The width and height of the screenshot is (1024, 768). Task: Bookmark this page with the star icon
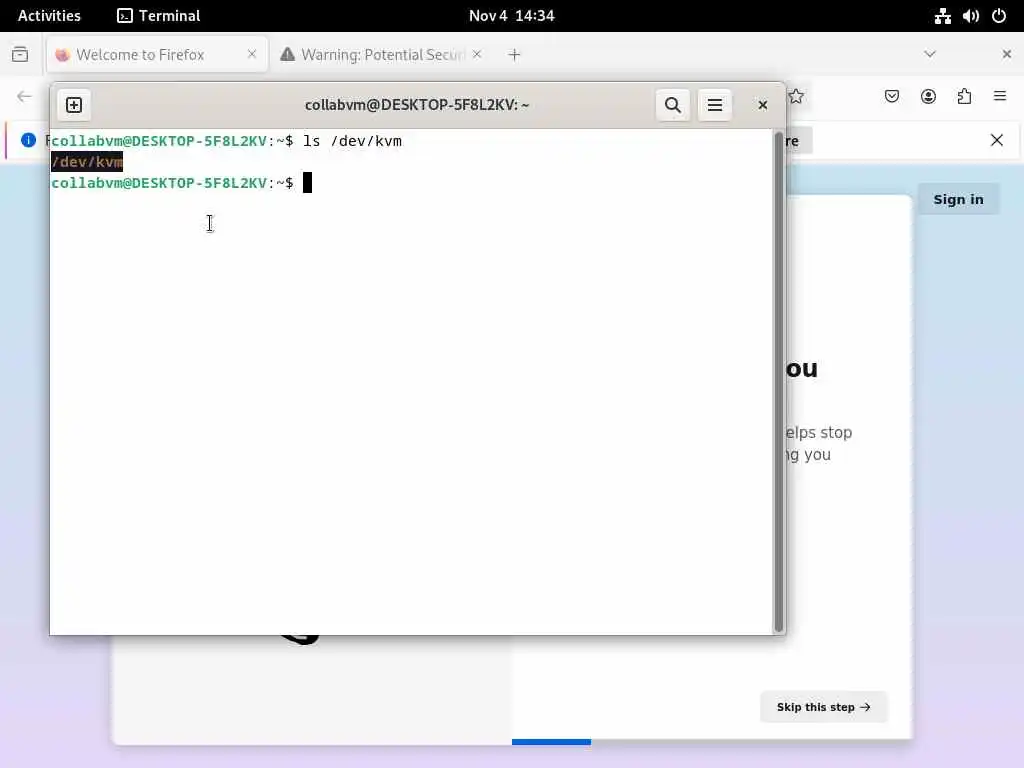coord(795,97)
